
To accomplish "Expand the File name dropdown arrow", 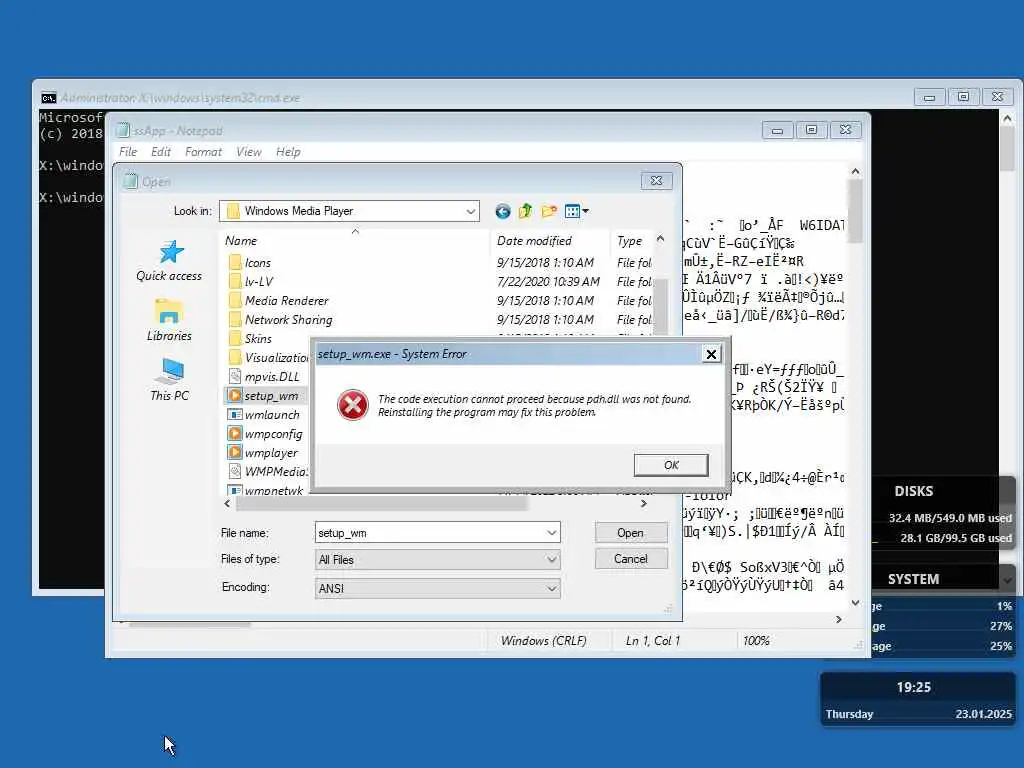I will pos(552,533).
